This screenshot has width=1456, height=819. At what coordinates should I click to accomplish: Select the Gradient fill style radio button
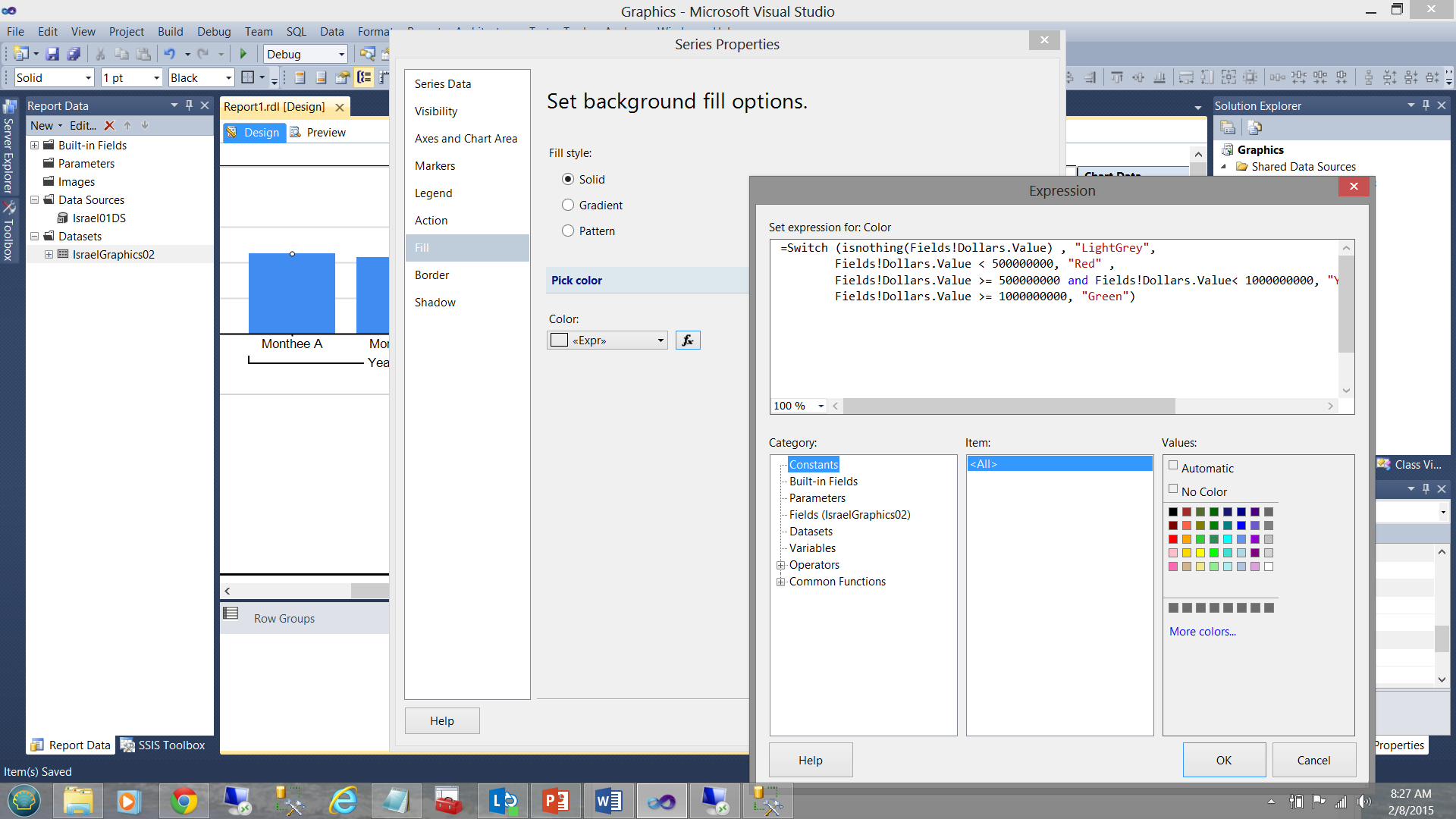point(568,206)
